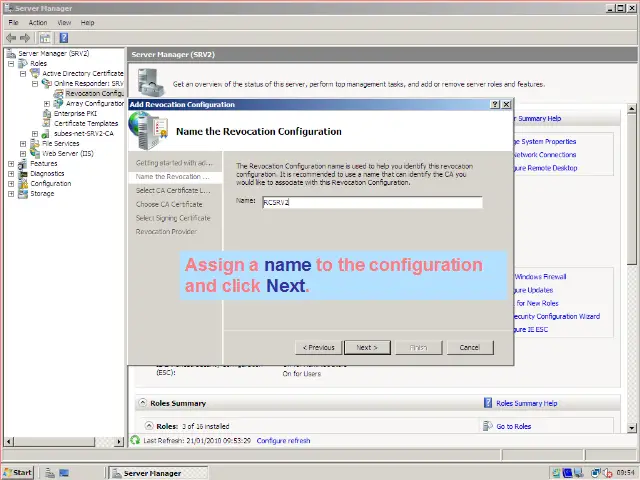Click the Configuration node icon
Image resolution: width=640 pixels, height=480 pixels.
point(23,184)
